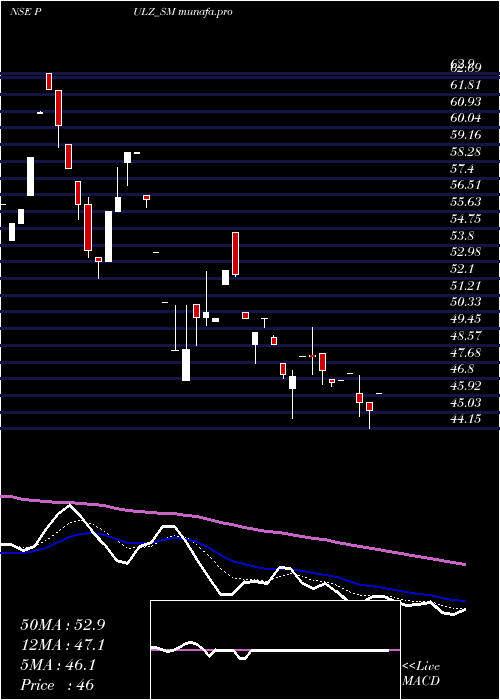Viewport: 500px width, 700px height.
Task: Click the 50MA : 52.9 label
Action: click(x=63, y=625)
